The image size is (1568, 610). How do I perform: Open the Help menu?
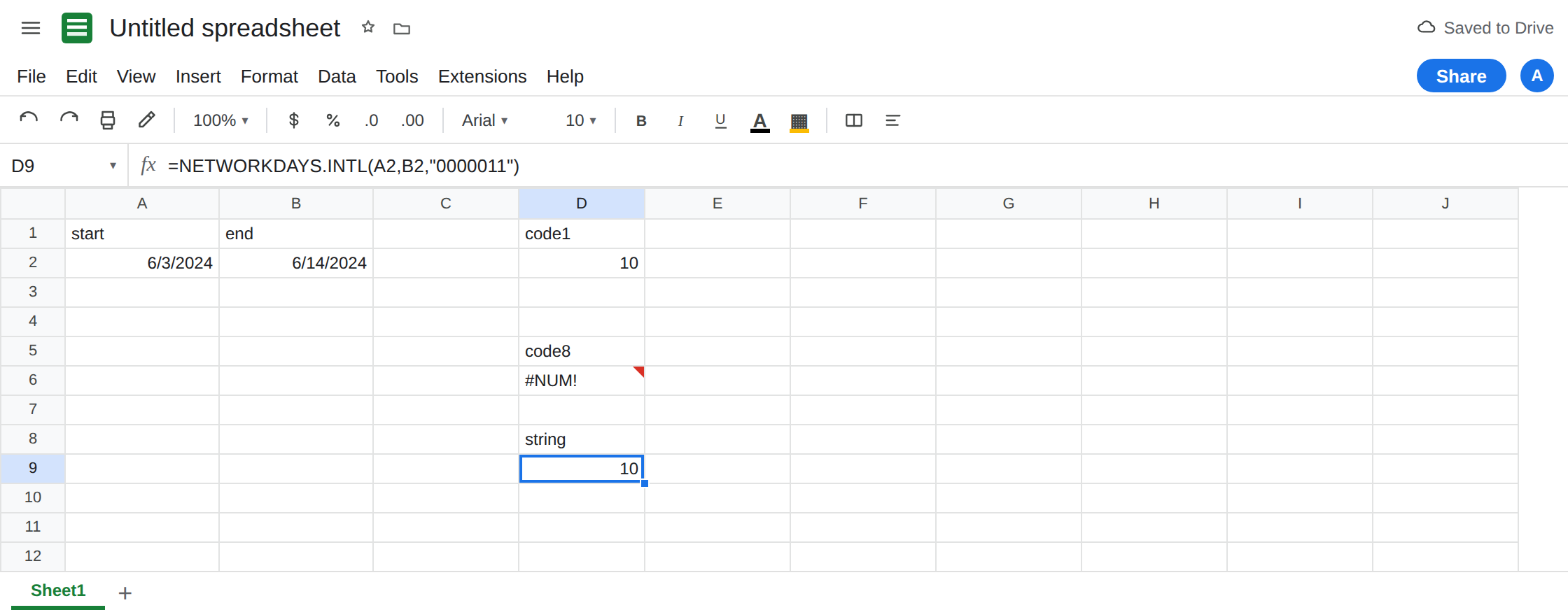[x=565, y=76]
